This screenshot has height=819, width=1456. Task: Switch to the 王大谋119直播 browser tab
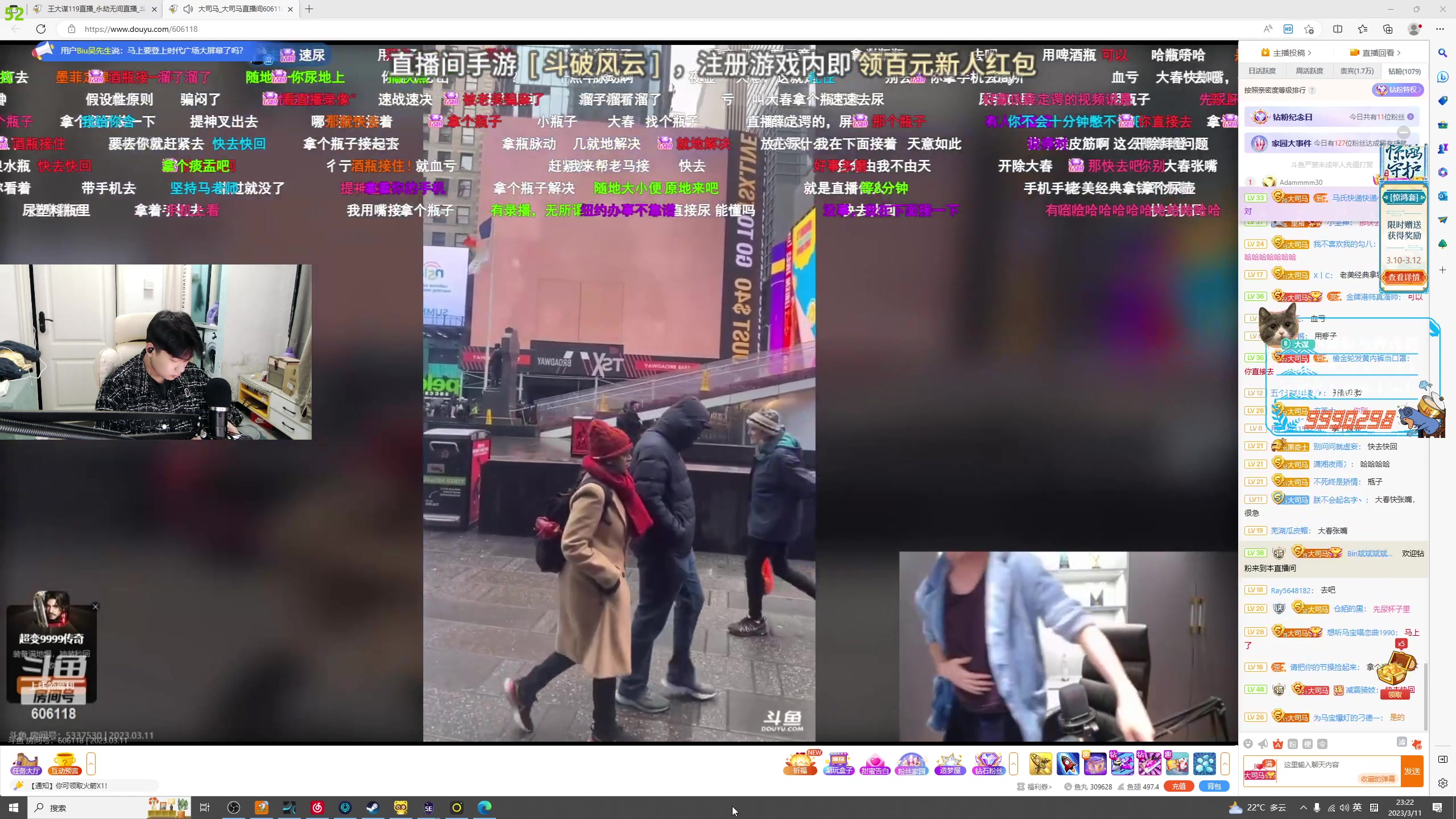tap(95, 9)
